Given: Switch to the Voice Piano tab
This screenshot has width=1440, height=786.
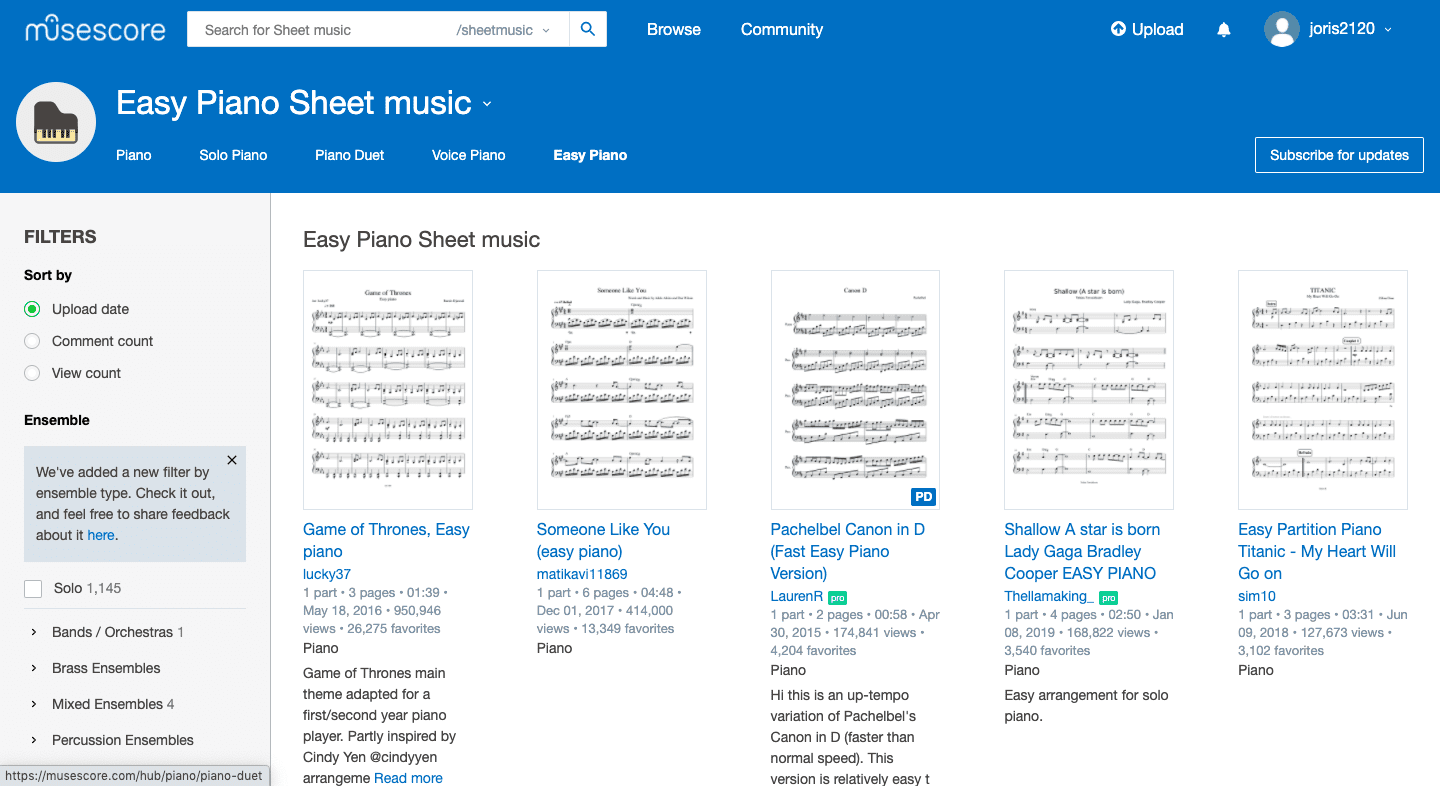Looking at the screenshot, I should (469, 155).
